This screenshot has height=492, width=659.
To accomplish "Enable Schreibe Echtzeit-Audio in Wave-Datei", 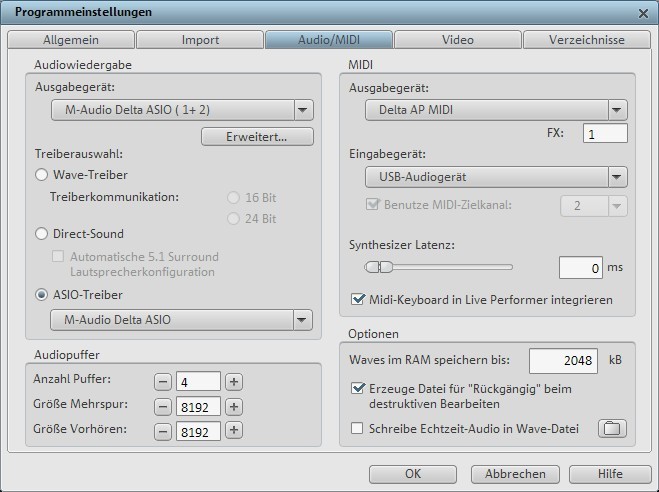I will (x=357, y=429).
